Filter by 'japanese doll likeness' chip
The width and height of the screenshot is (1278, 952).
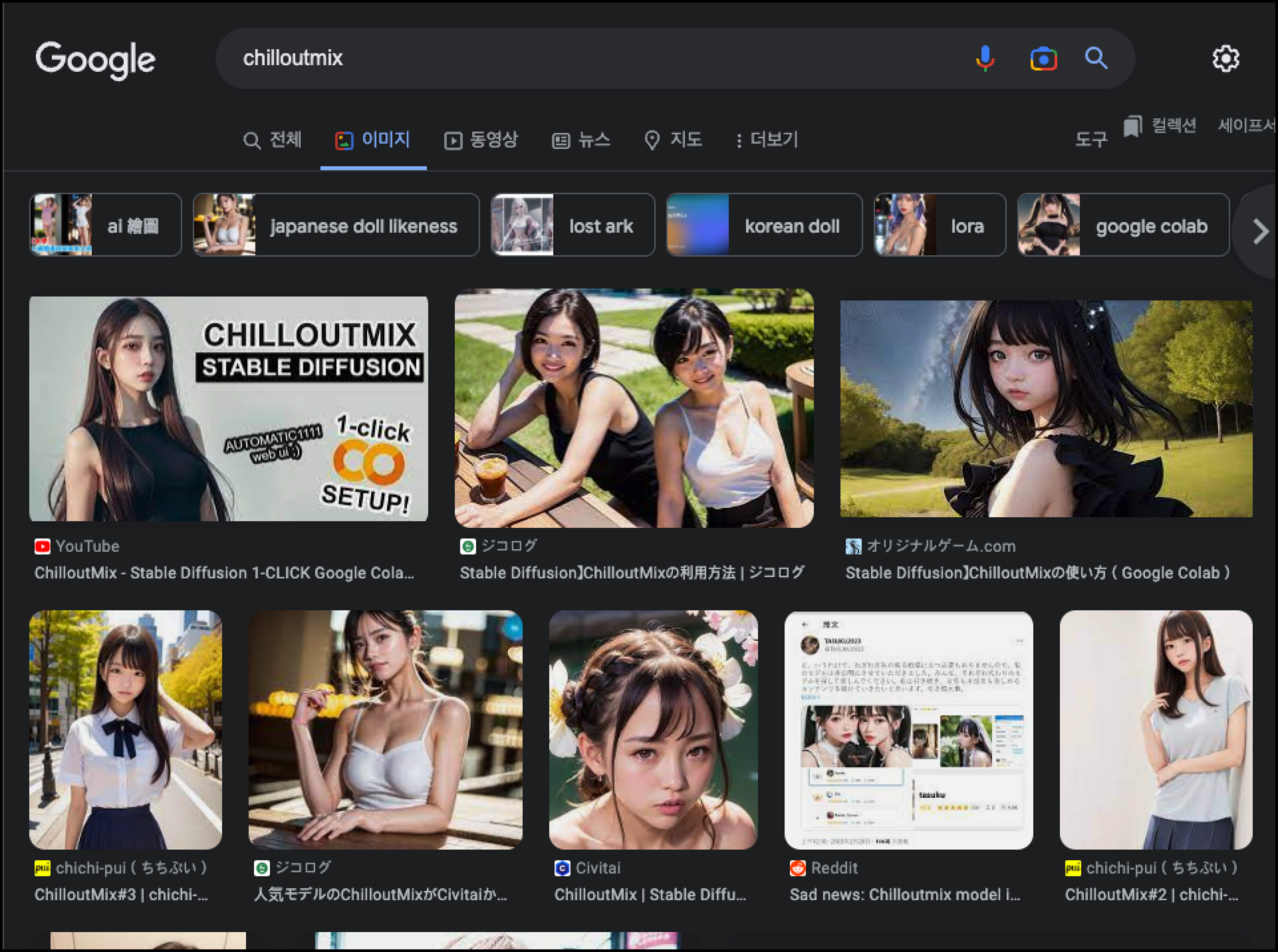click(336, 225)
